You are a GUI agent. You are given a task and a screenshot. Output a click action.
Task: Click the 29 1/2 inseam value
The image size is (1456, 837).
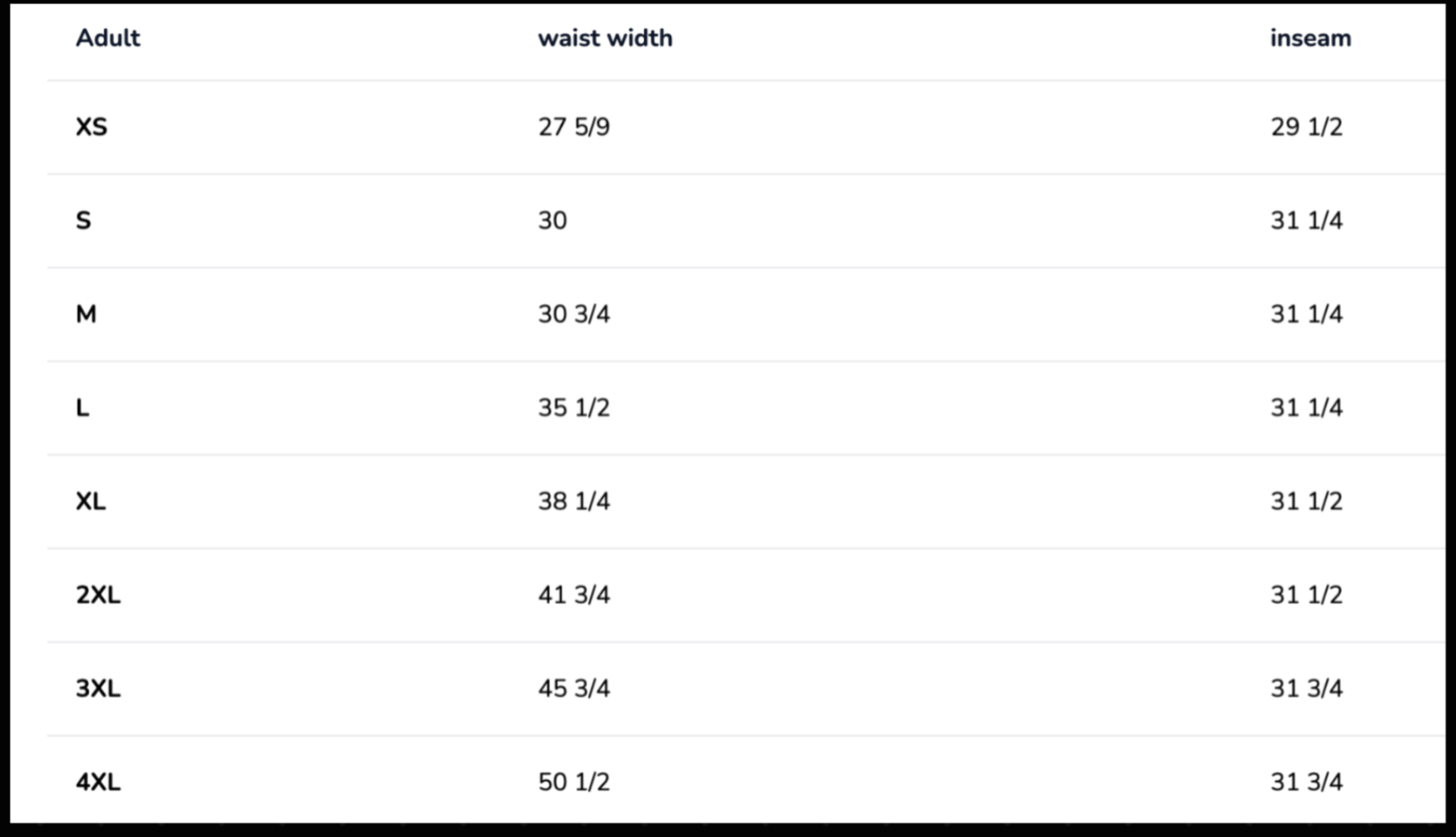pos(1306,127)
